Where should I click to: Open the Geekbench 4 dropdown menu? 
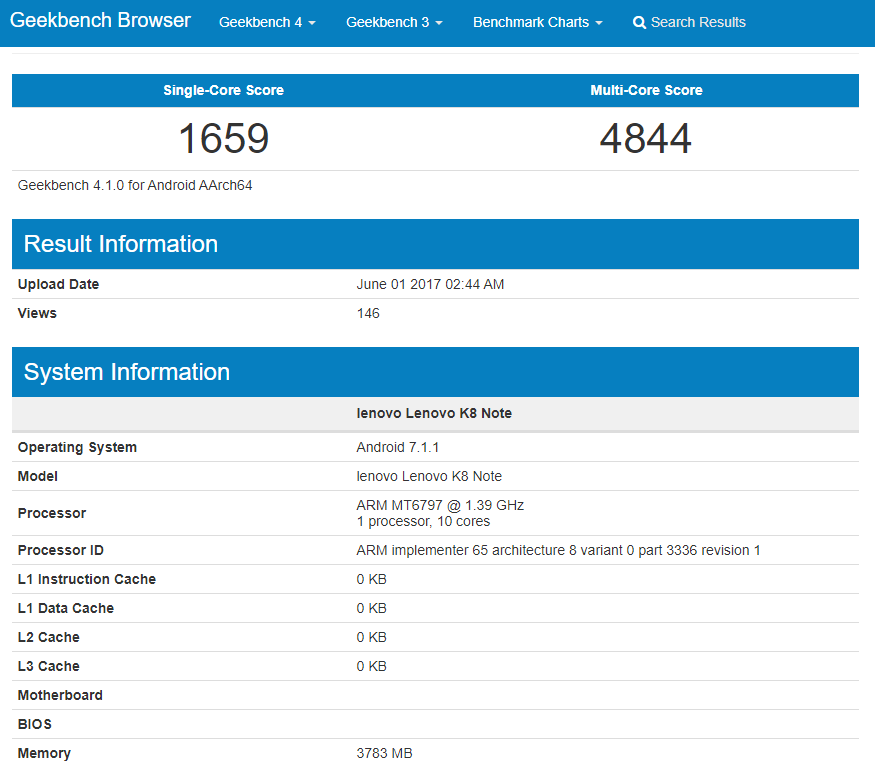click(267, 22)
